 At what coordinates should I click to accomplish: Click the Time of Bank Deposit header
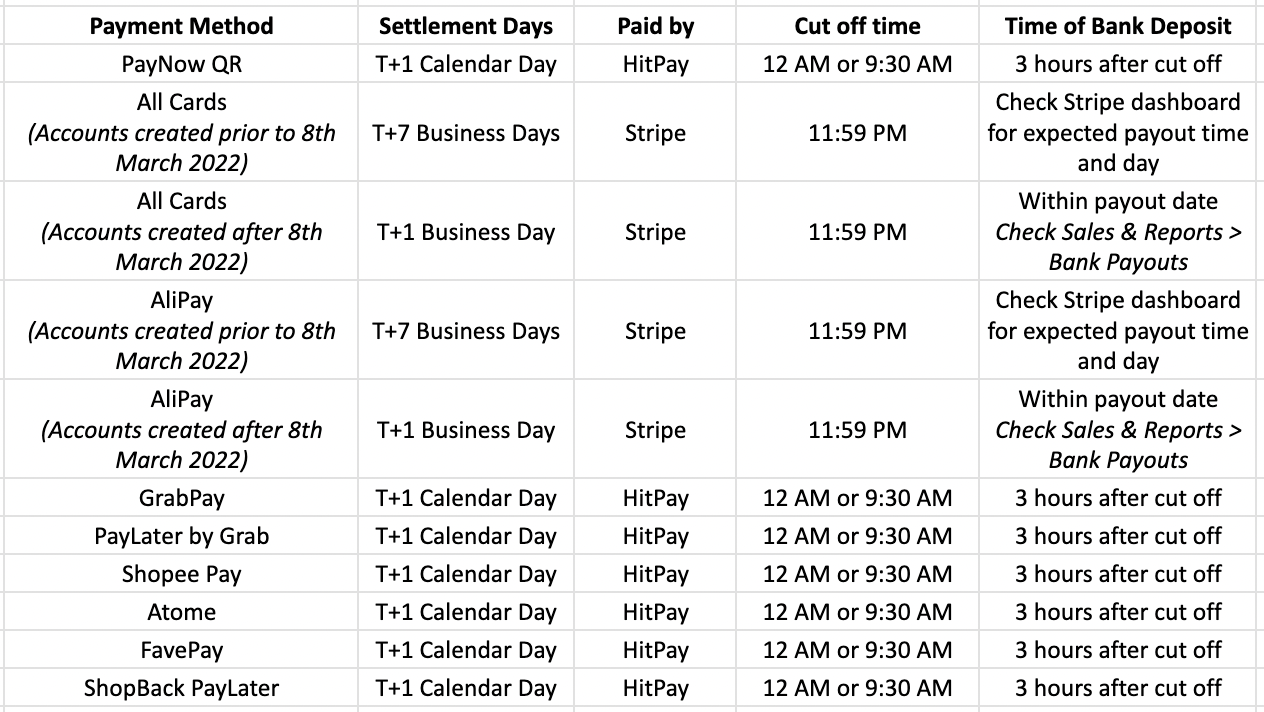coord(1118,26)
